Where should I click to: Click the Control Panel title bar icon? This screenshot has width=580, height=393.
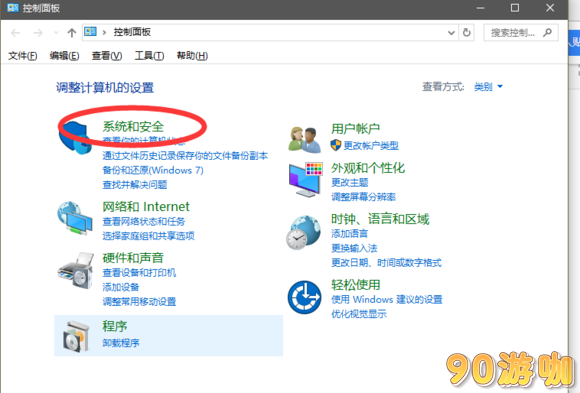[13, 7]
